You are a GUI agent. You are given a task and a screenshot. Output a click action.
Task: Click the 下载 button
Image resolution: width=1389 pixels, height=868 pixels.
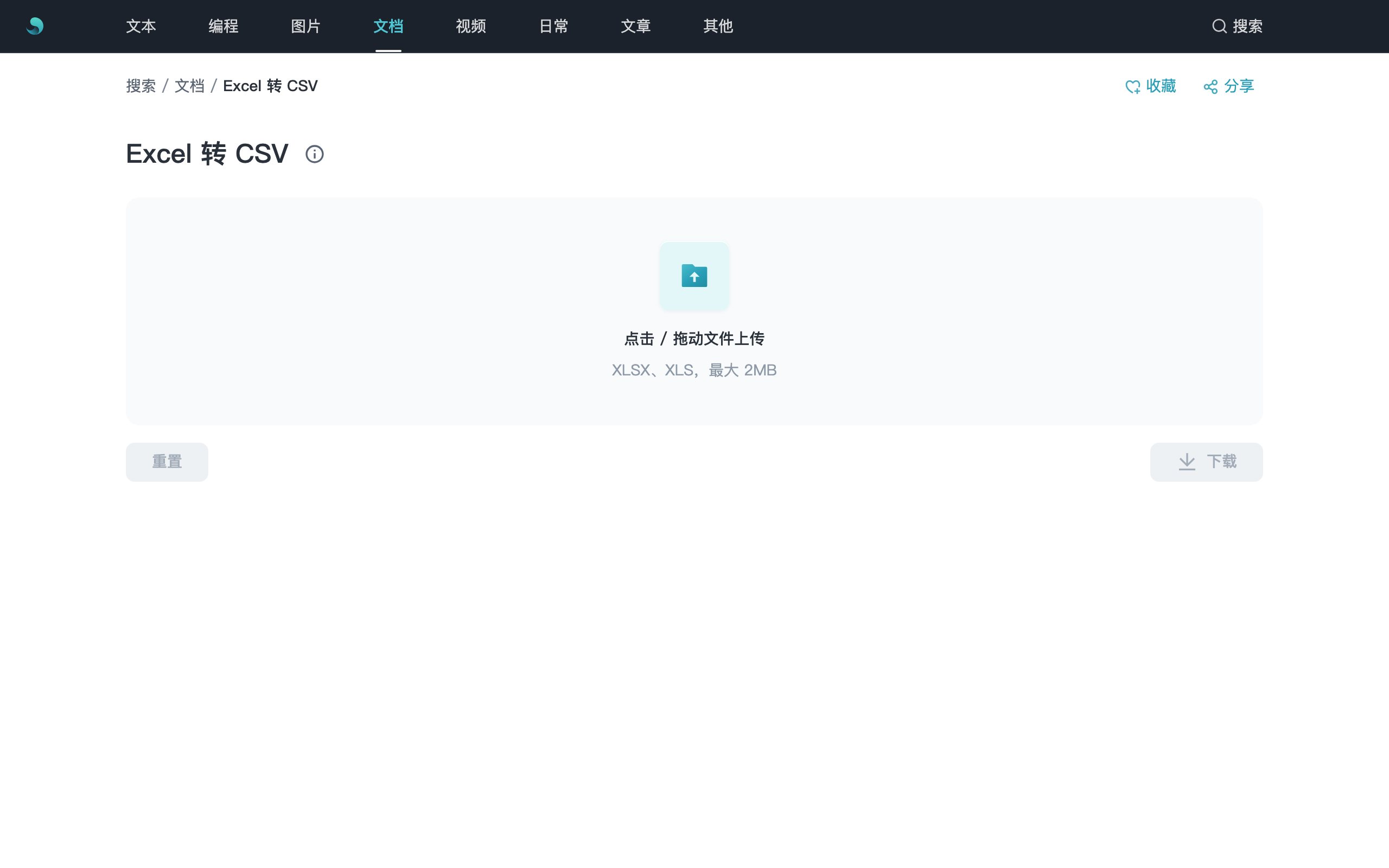click(x=1207, y=462)
